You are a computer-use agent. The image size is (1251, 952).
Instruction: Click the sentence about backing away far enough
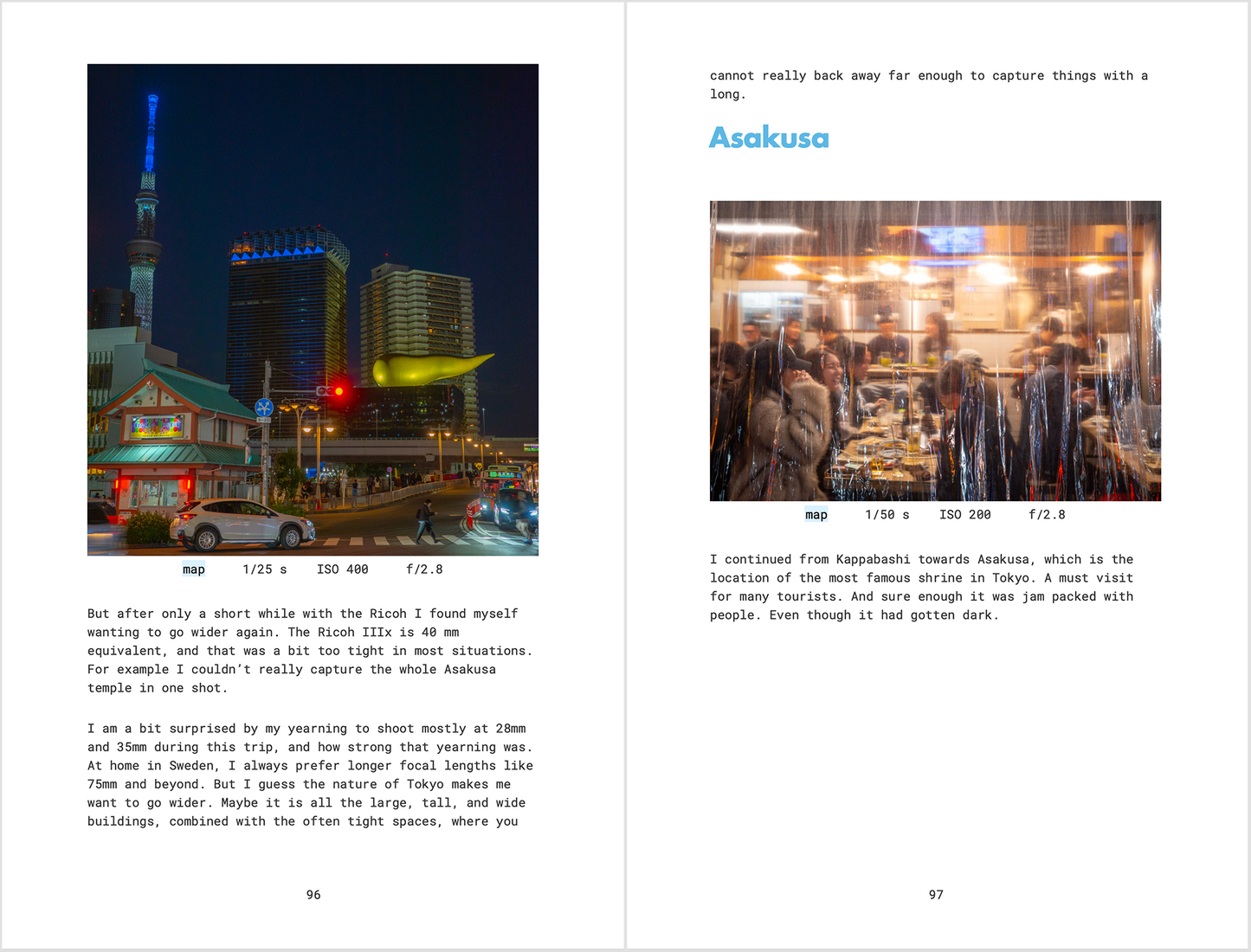click(928, 84)
